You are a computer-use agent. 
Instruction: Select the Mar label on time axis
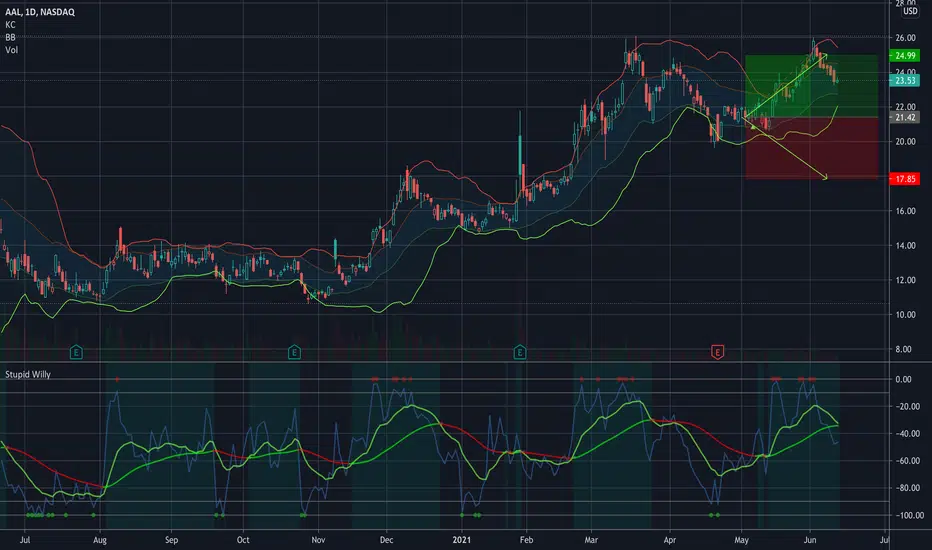tap(591, 540)
